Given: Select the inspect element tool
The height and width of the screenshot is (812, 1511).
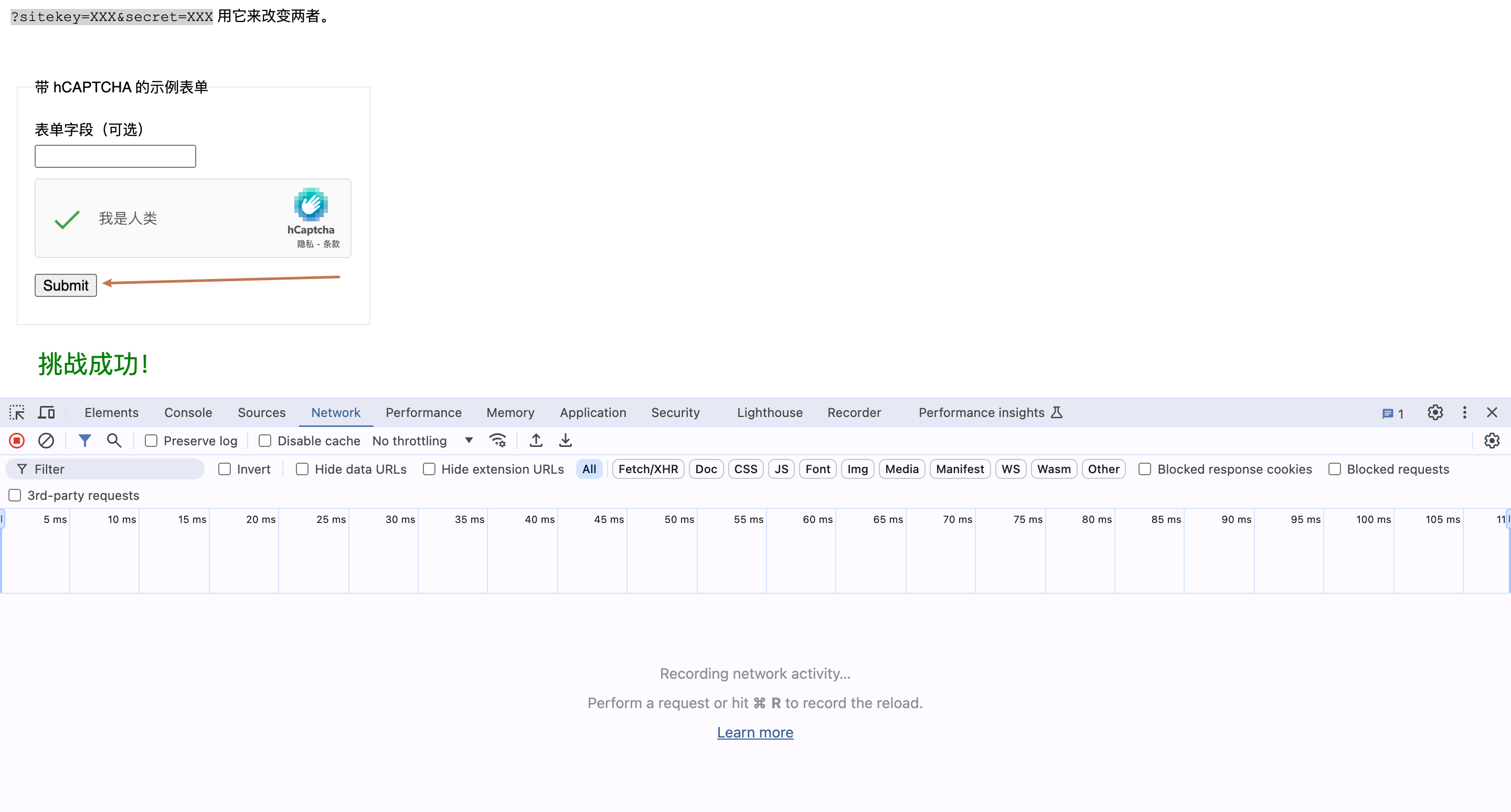Looking at the screenshot, I should coord(17,412).
